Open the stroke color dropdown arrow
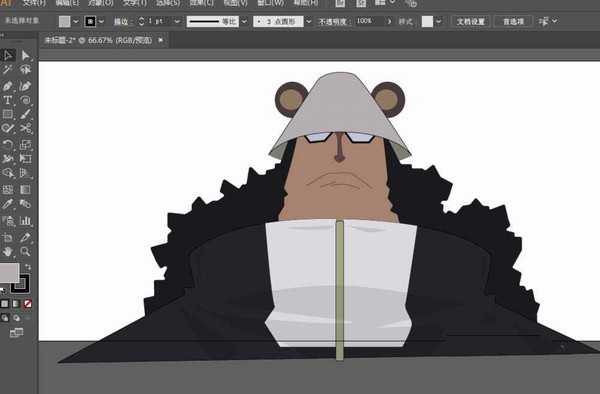The height and width of the screenshot is (394, 600). pyautogui.click(x=101, y=22)
